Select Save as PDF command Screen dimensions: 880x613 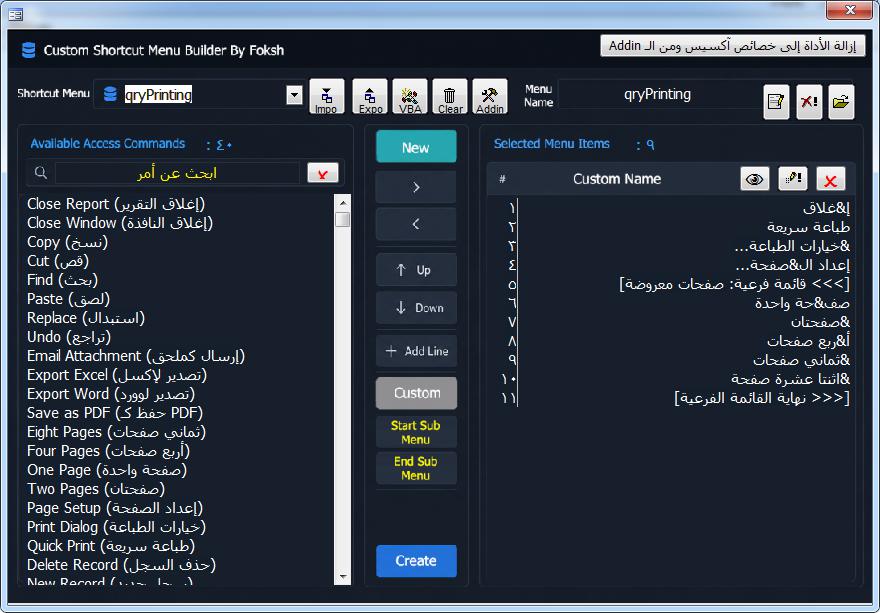coord(177,413)
